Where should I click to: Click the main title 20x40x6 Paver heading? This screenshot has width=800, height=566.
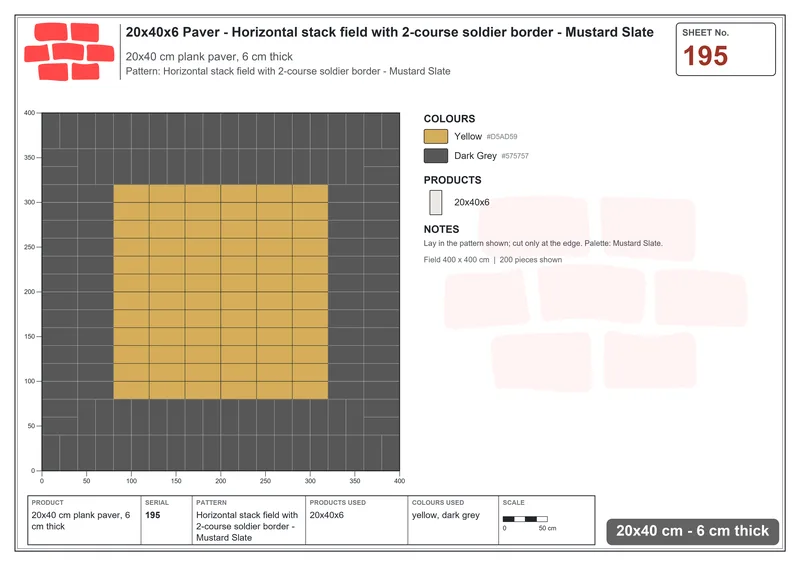click(390, 32)
